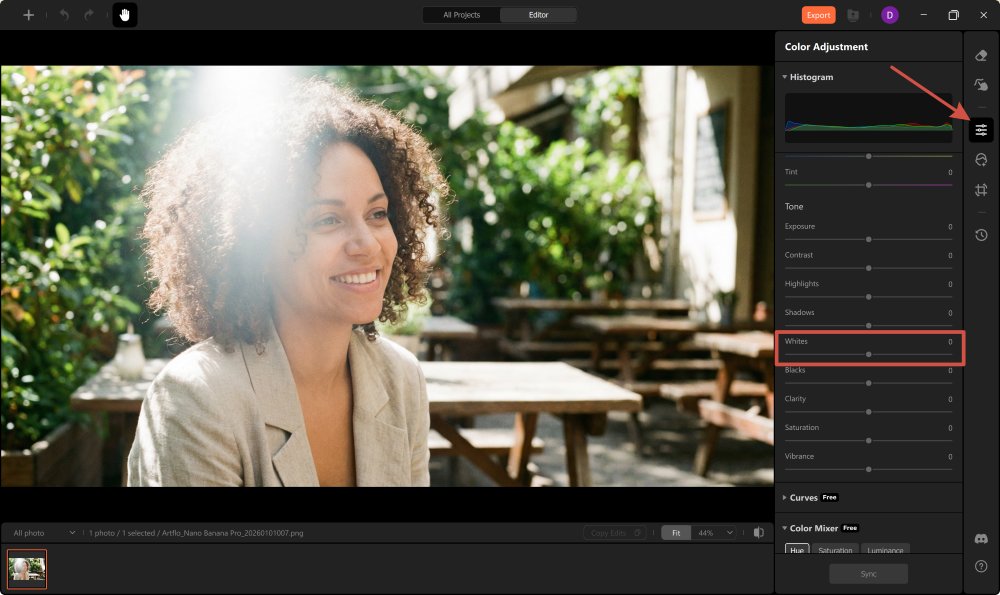Image resolution: width=1000 pixels, height=595 pixels.
Task: Open the Discord community icon
Action: coord(981,537)
